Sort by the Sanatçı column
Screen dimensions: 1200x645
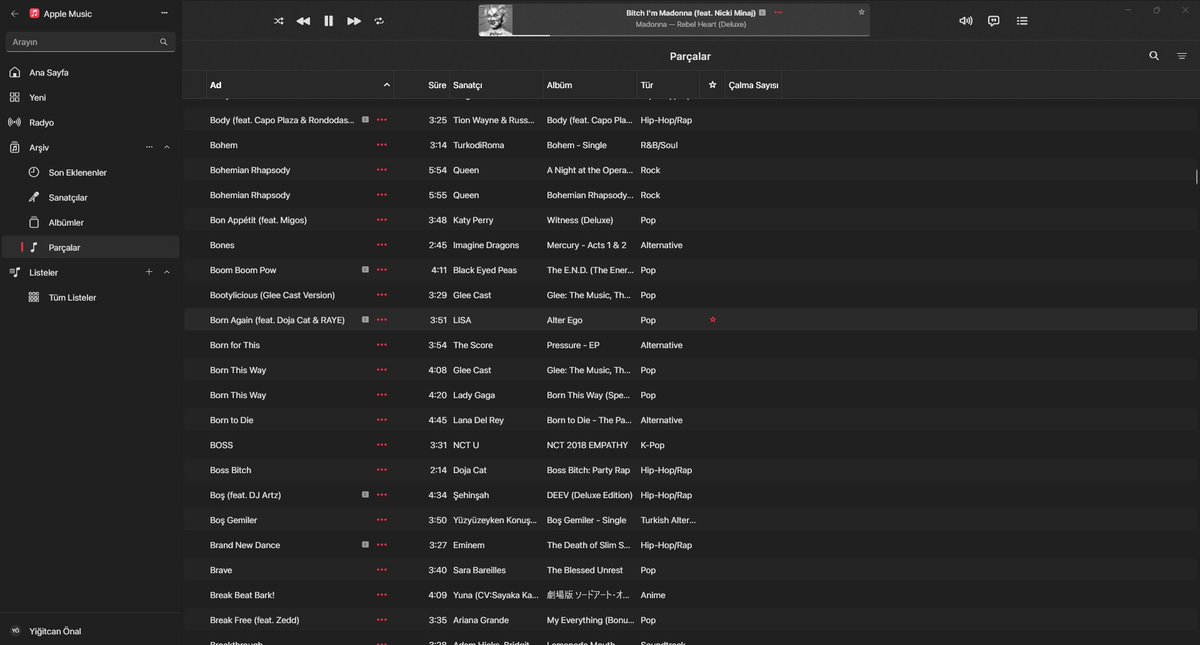[x=496, y=85]
